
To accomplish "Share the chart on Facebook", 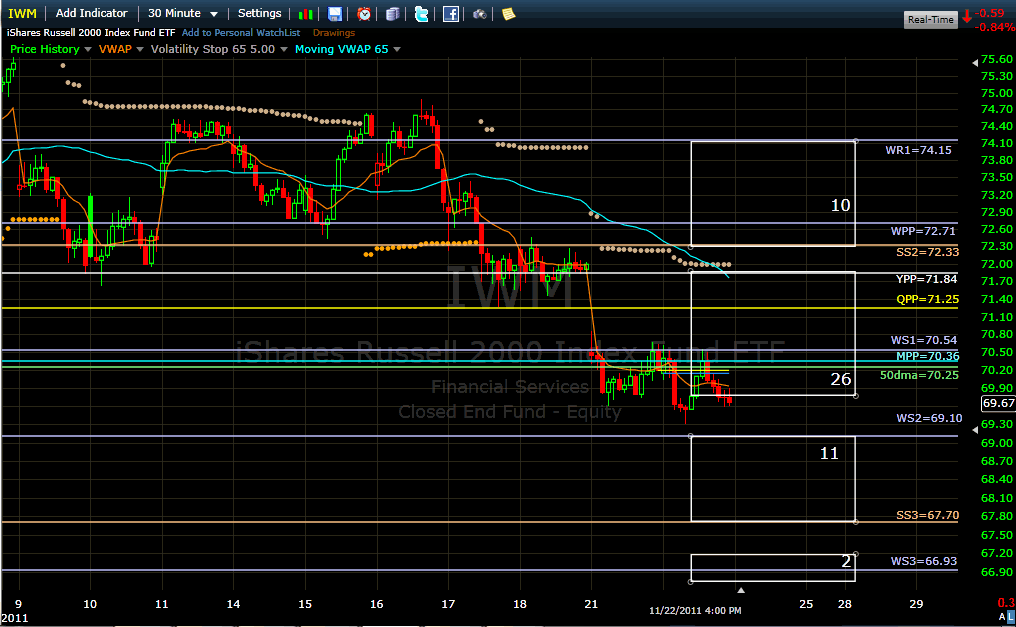I will pyautogui.click(x=450, y=14).
